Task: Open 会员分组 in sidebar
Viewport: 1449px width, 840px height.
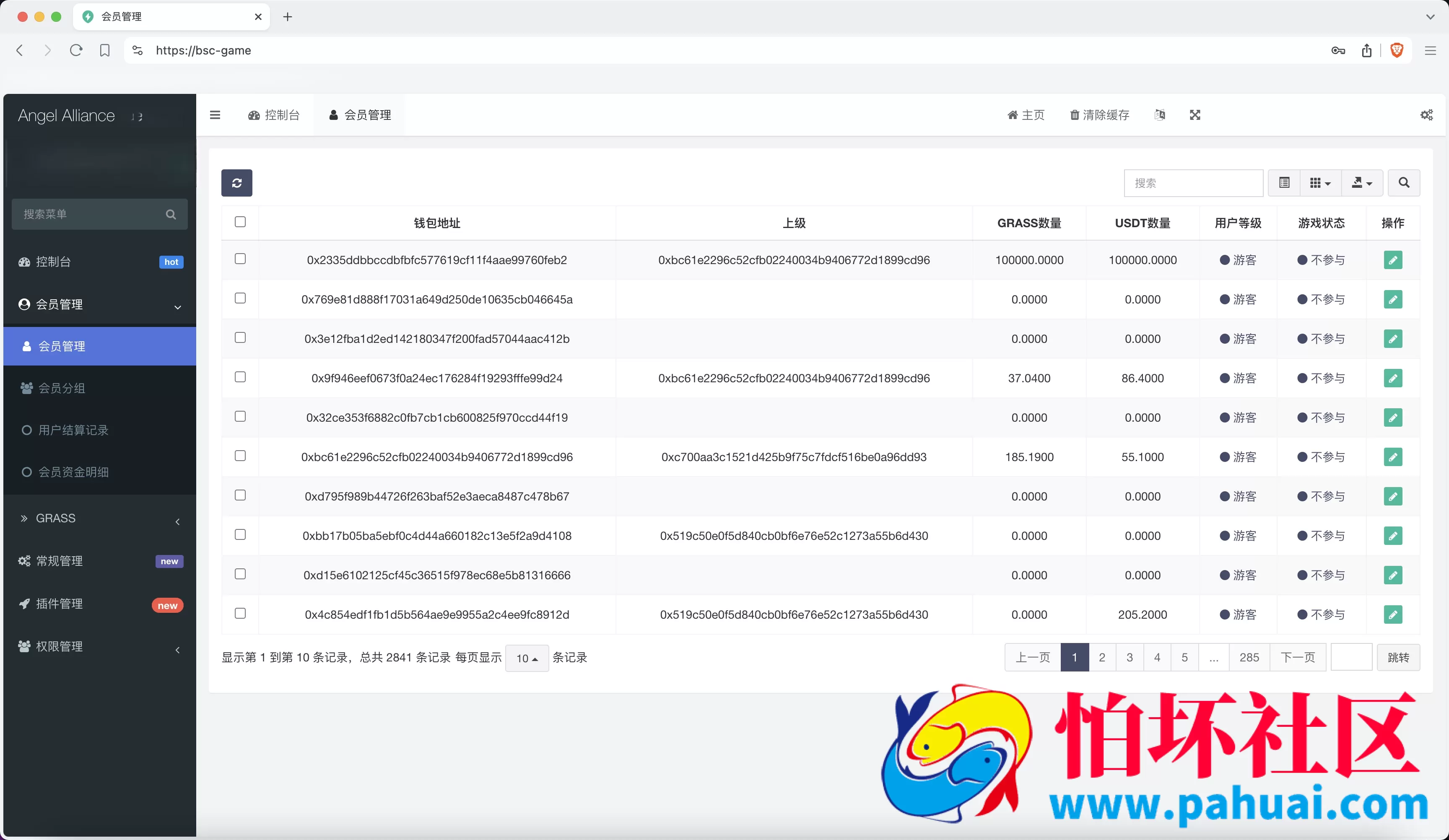Action: [x=99, y=388]
